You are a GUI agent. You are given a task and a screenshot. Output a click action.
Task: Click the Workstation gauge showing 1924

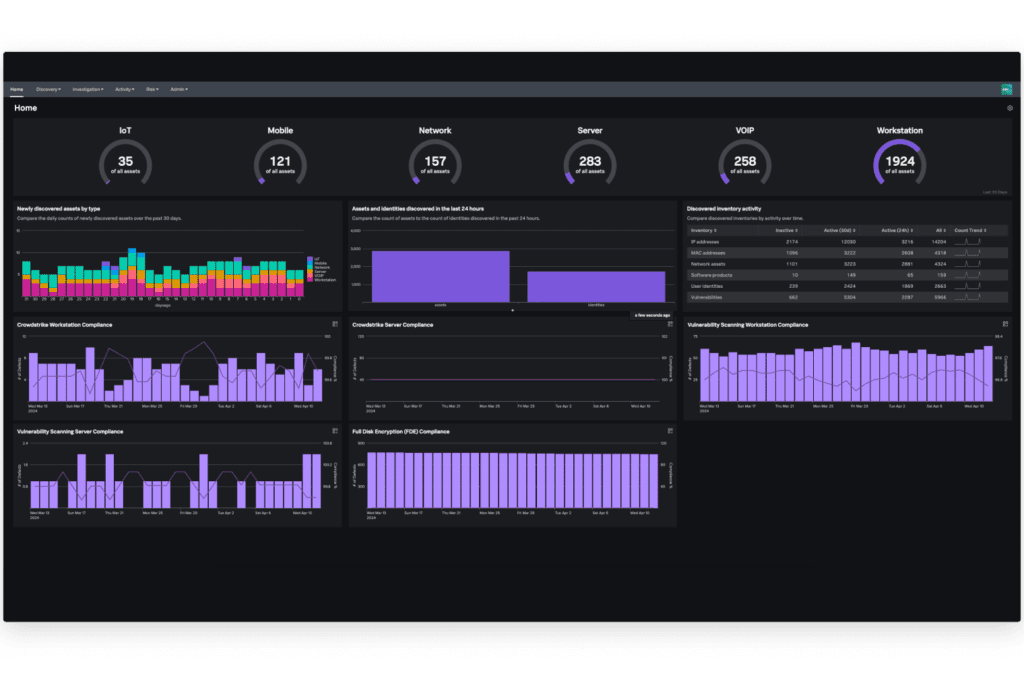(x=899, y=163)
